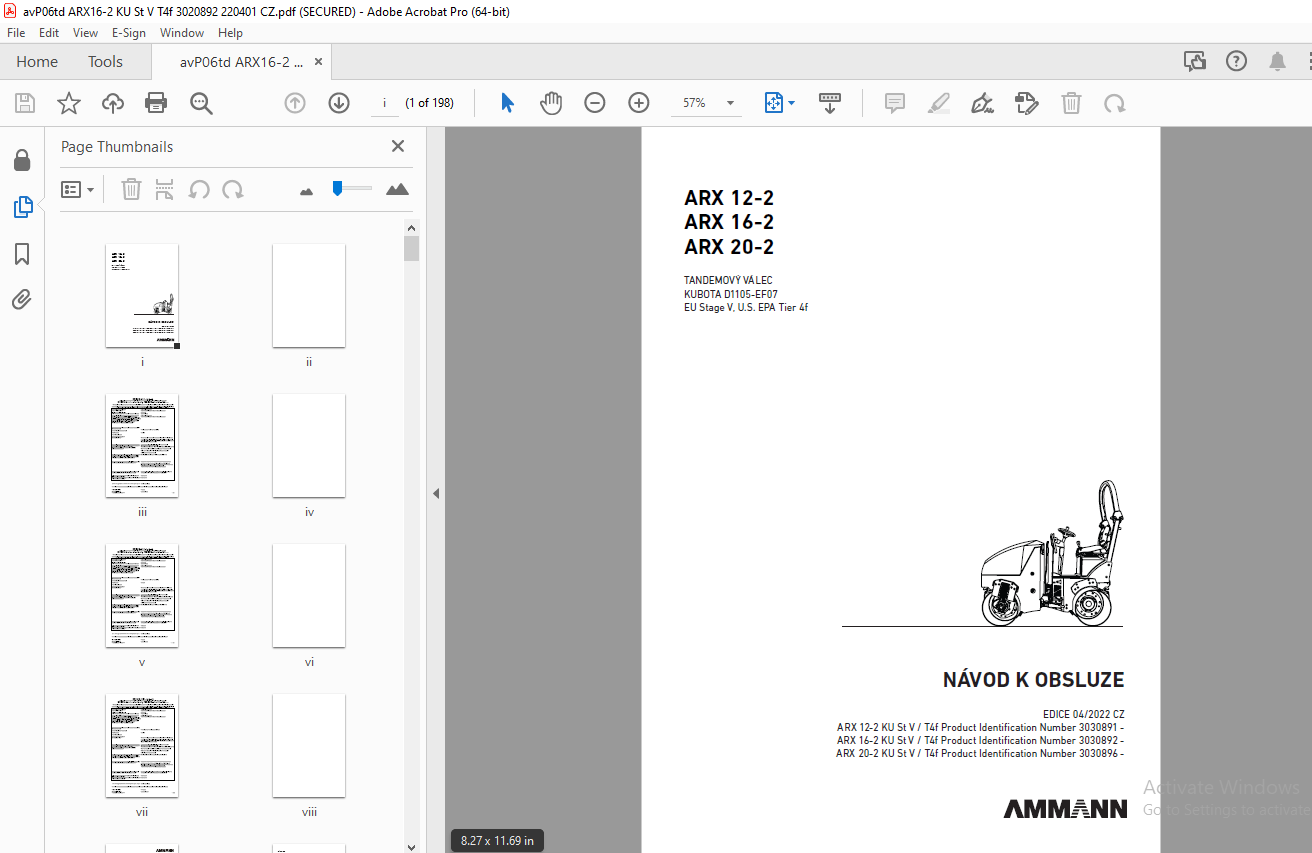Open the Help question mark icon

(x=1236, y=62)
